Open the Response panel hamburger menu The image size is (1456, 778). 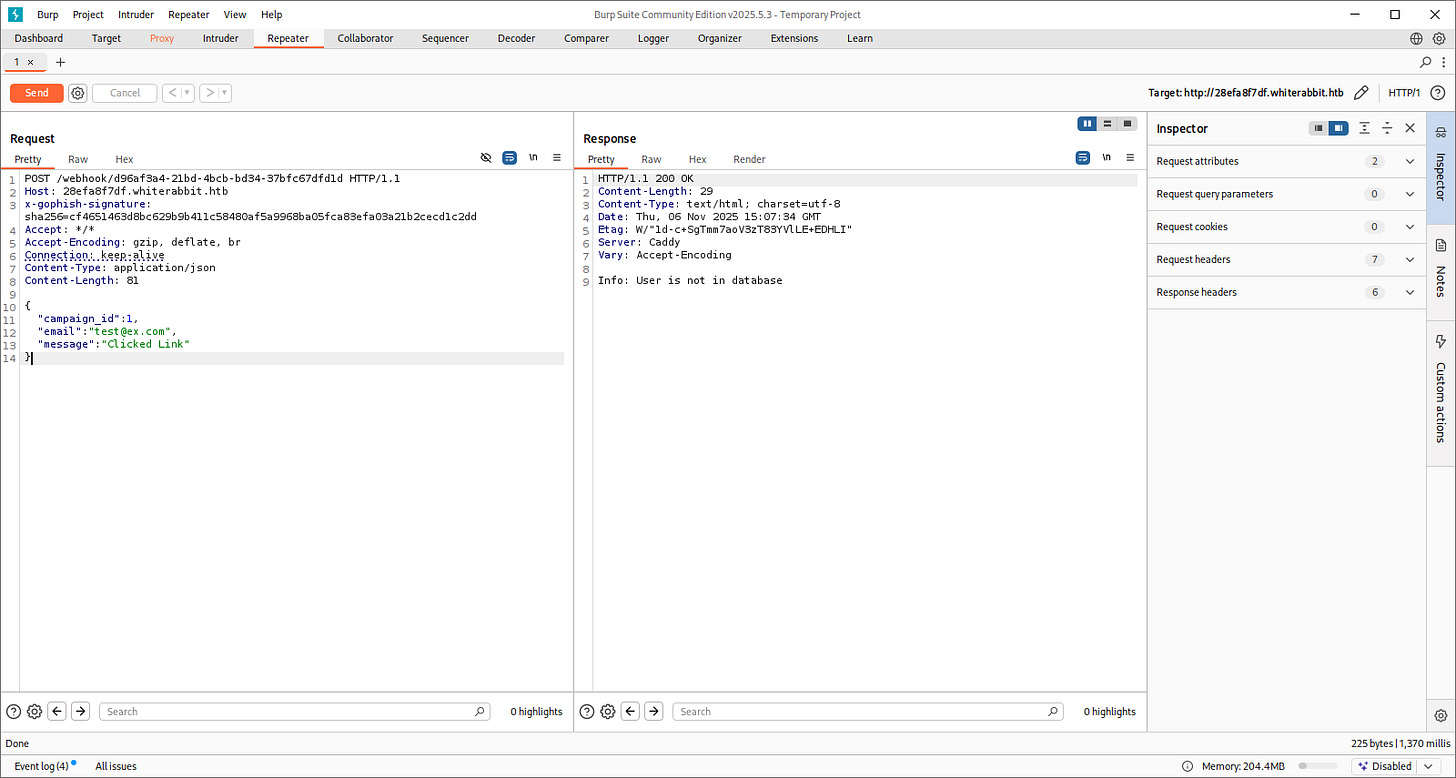1130,158
